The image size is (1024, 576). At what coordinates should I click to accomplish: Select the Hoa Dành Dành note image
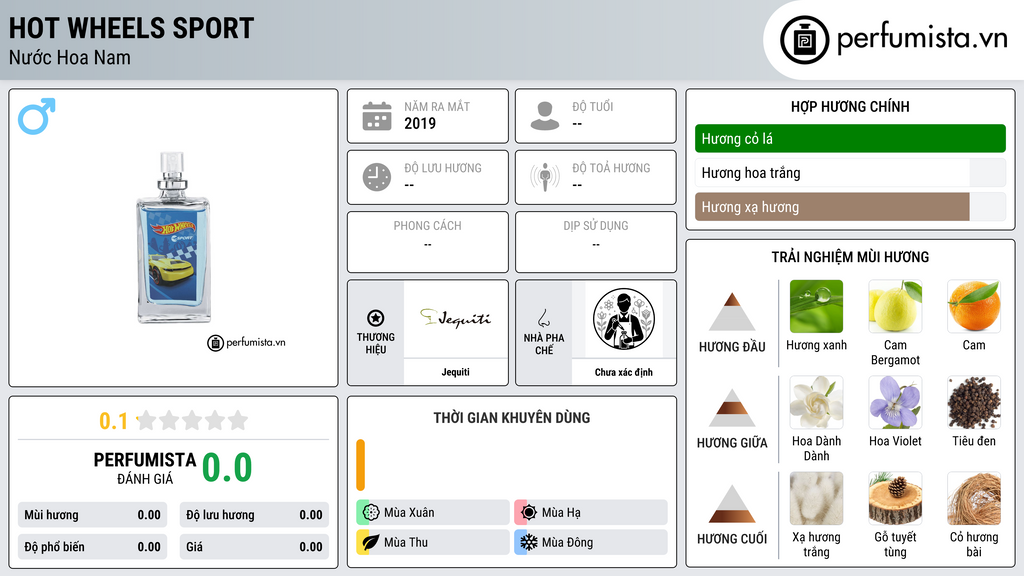816,402
